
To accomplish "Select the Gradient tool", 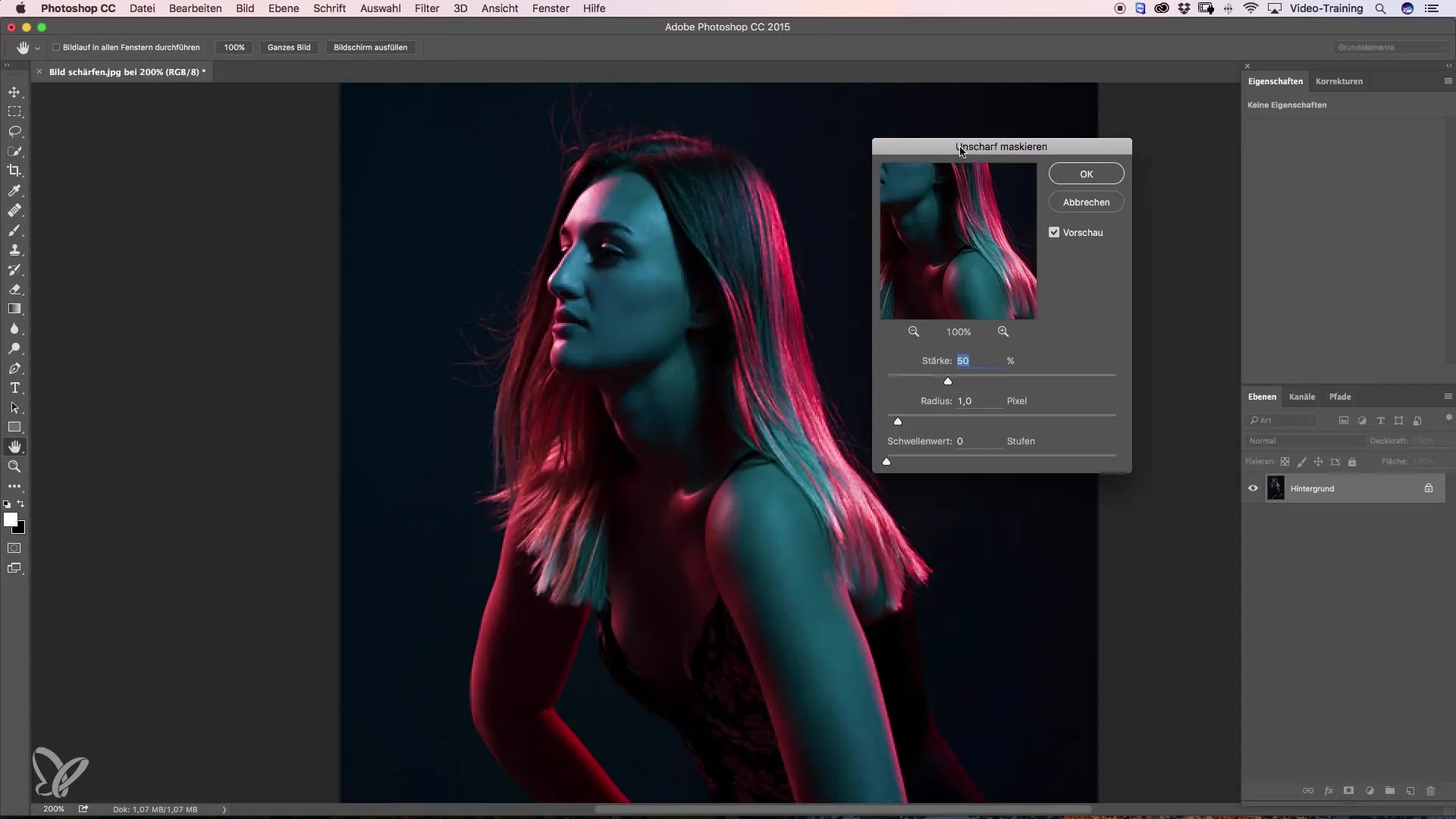I will 14,309.
